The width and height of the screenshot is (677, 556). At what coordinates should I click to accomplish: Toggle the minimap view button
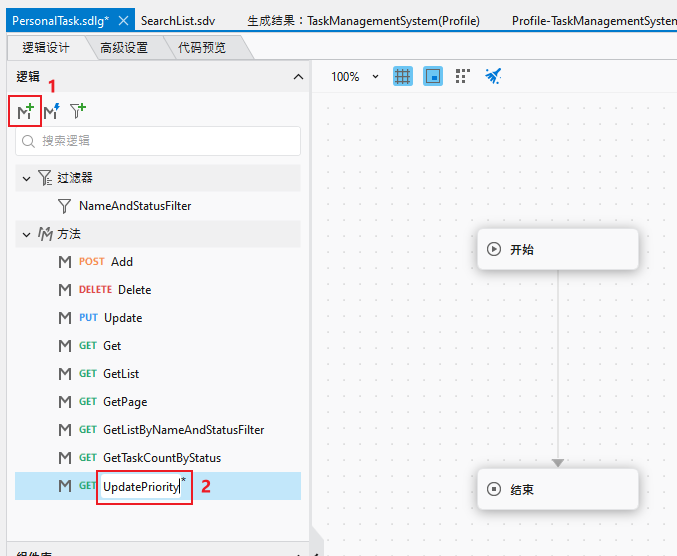point(433,76)
